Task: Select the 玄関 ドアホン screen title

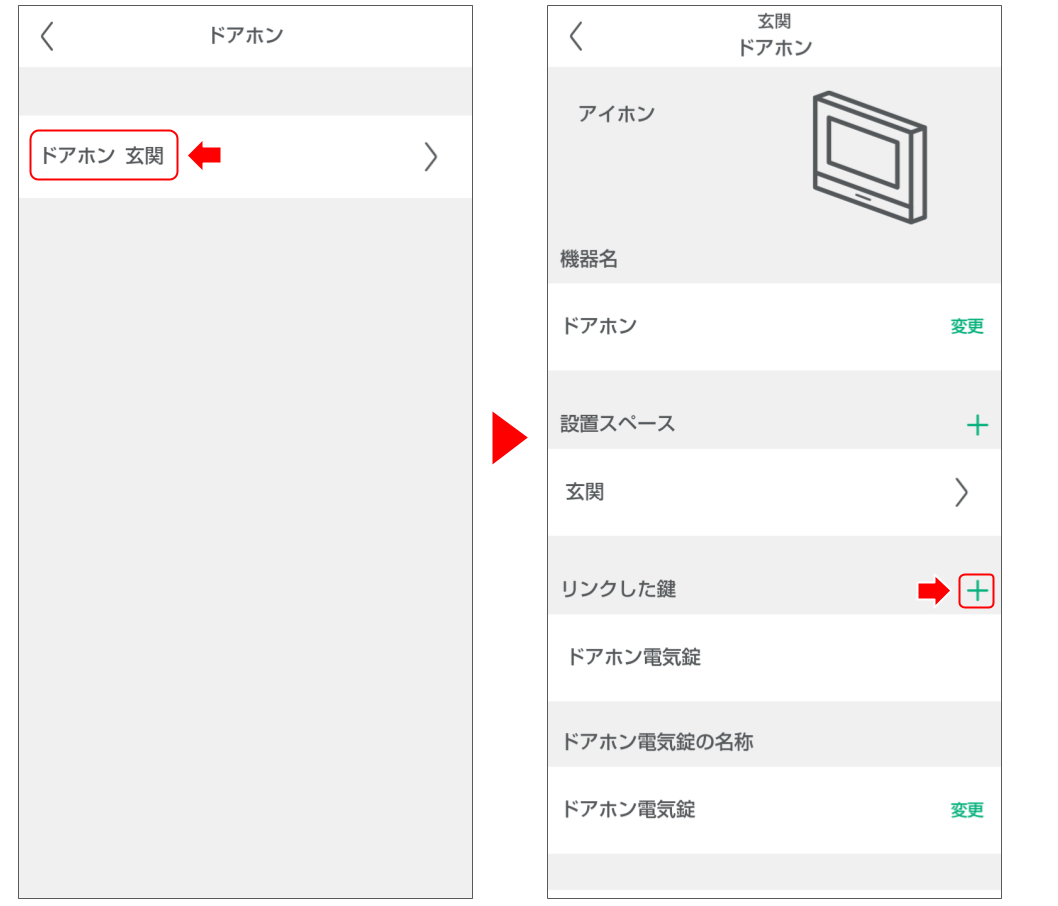Action: 776,32
